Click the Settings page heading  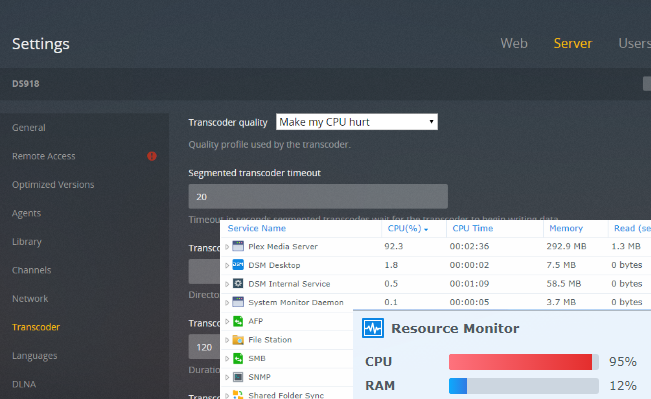[41, 44]
